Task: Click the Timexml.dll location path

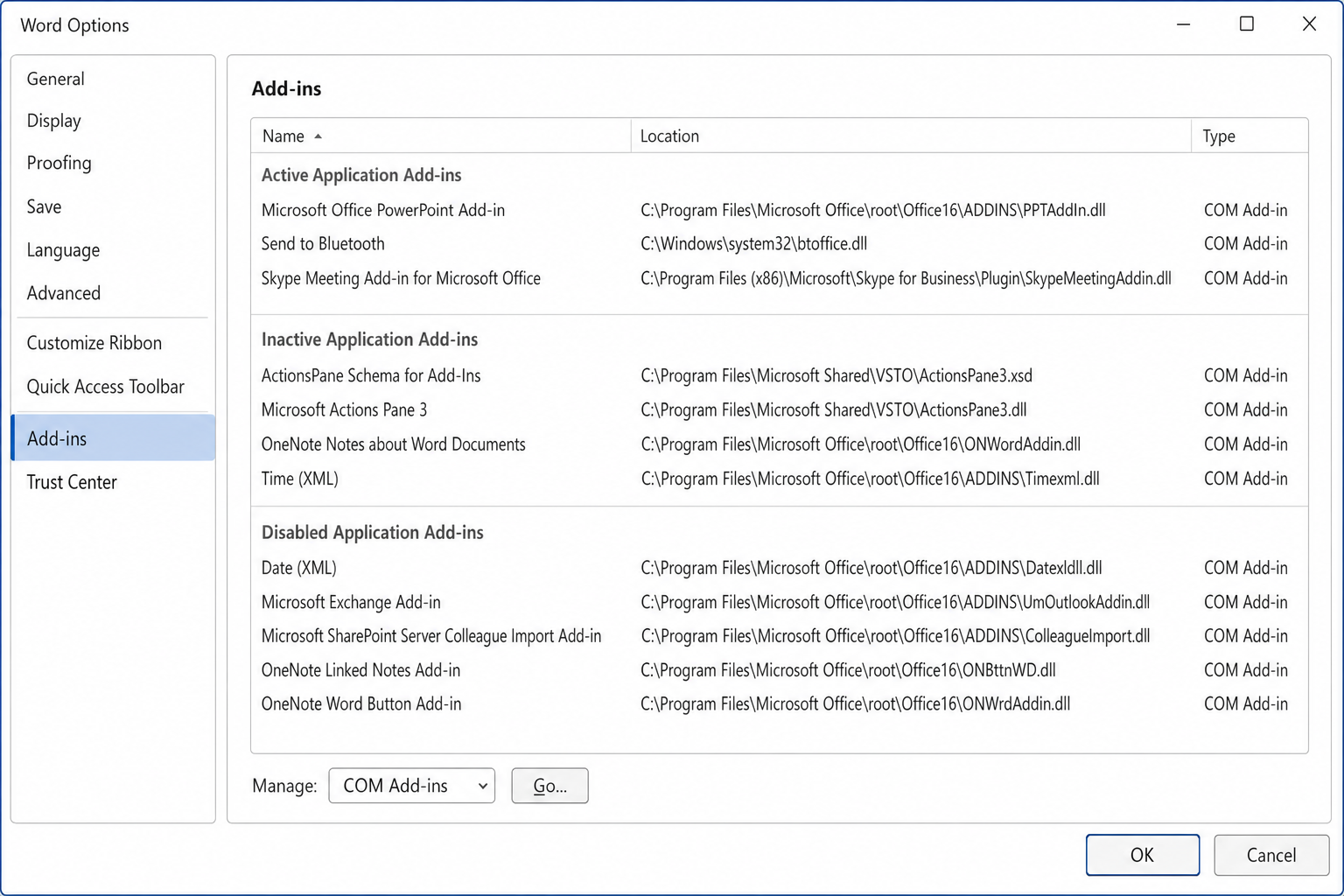Action: click(x=870, y=479)
